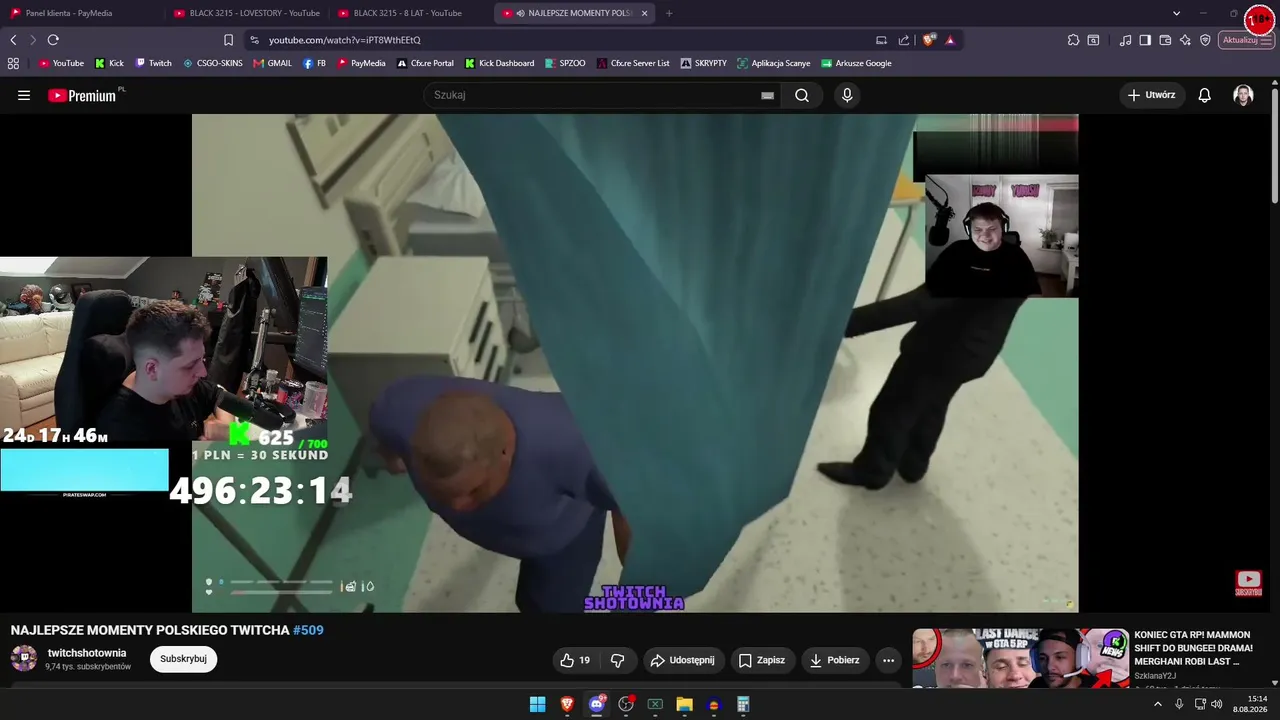Open the twitchshotownia channel avatar
The image size is (1280, 720).
(x=24, y=659)
